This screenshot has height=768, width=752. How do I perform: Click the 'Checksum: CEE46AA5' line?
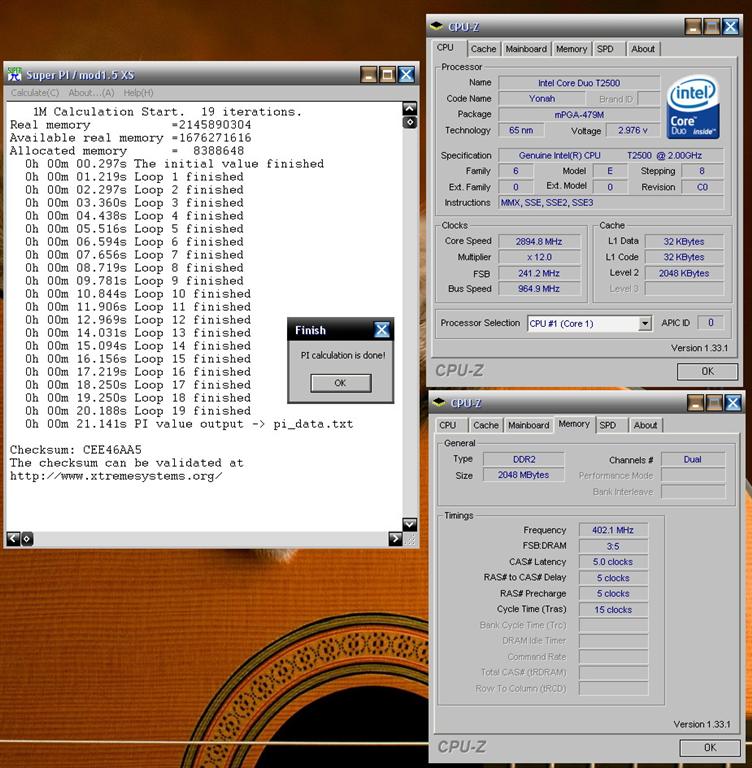(x=76, y=450)
